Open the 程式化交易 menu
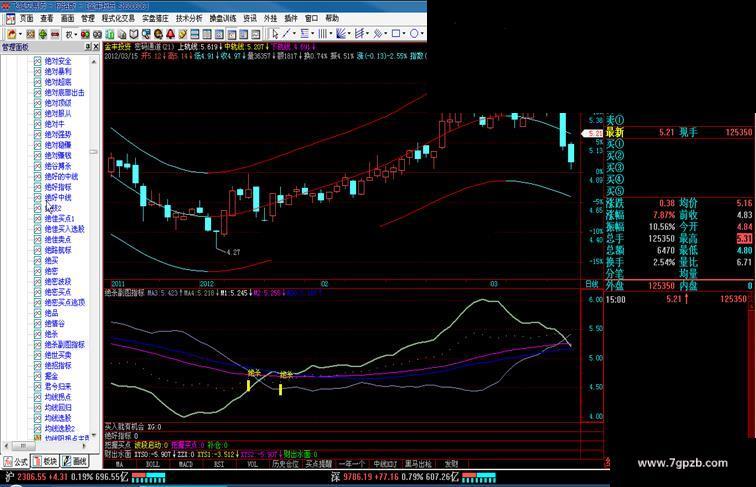 (118, 18)
